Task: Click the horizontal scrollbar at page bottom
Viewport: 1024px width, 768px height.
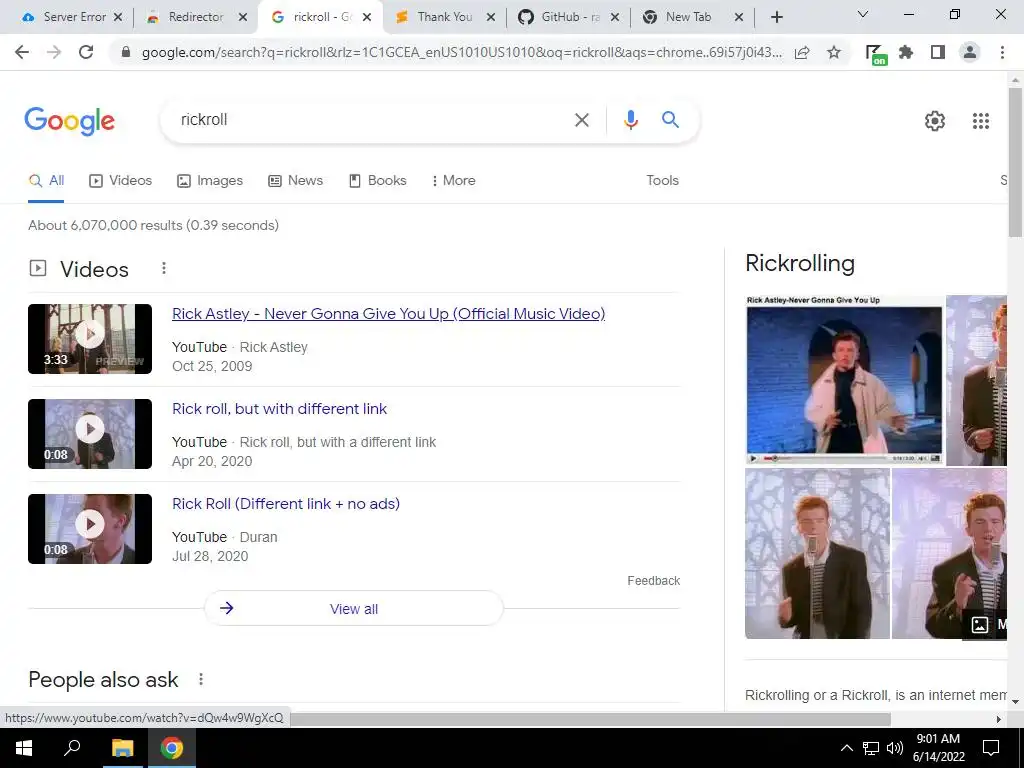Action: 590,719
